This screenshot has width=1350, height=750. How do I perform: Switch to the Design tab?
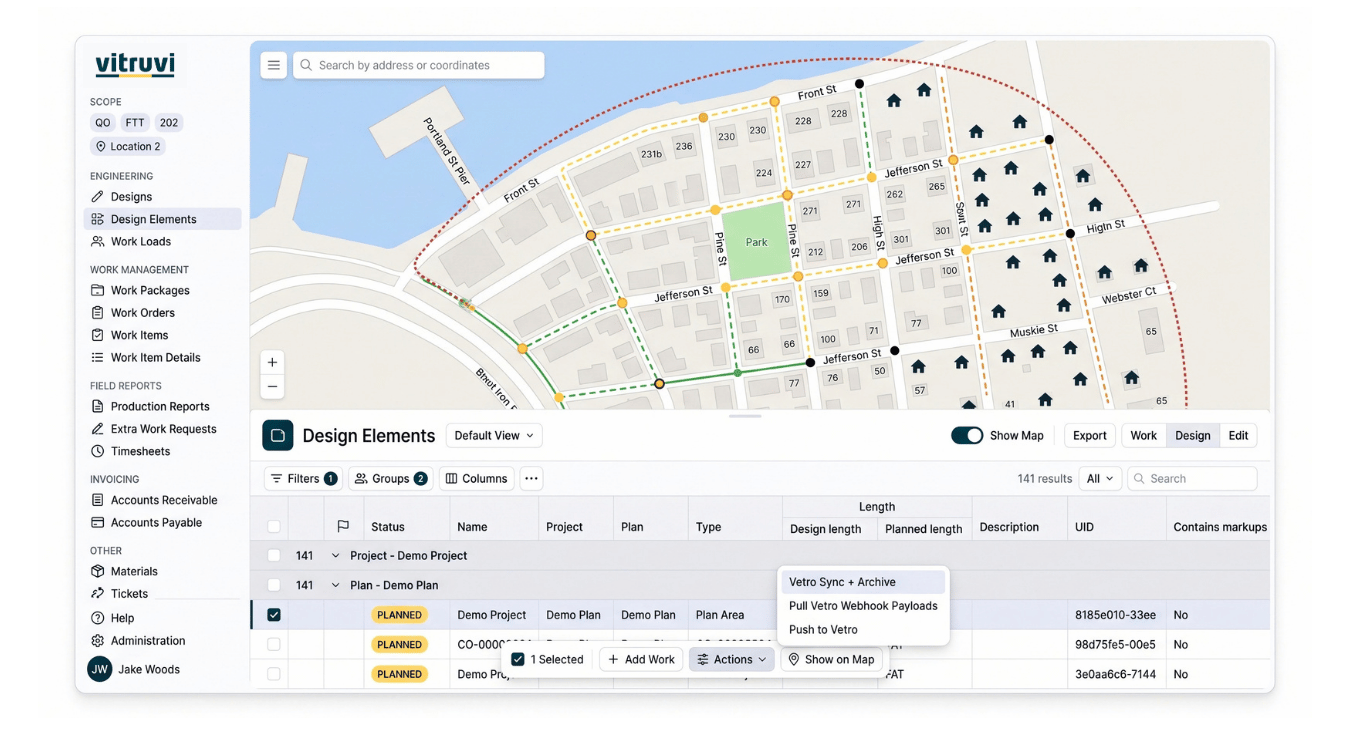click(x=1192, y=436)
